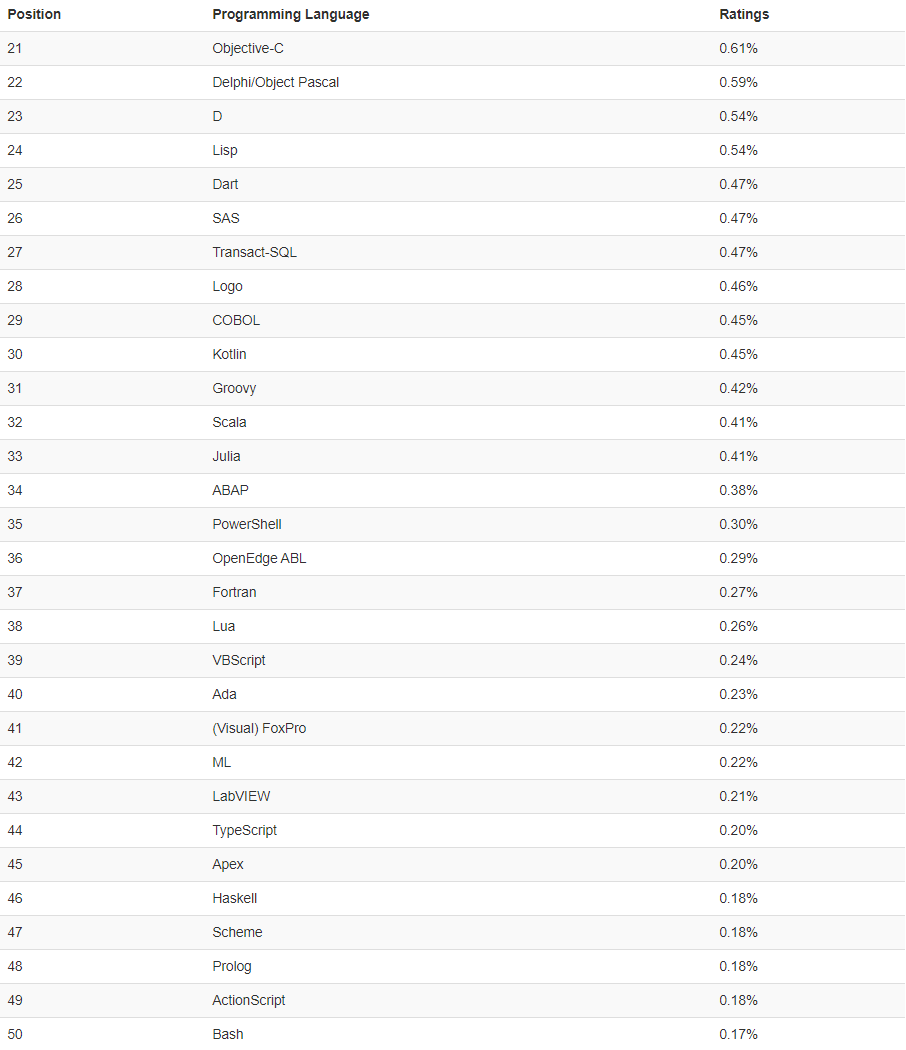Click the VBScript language name
This screenshot has width=906, height=1050.
pyautogui.click(x=238, y=661)
